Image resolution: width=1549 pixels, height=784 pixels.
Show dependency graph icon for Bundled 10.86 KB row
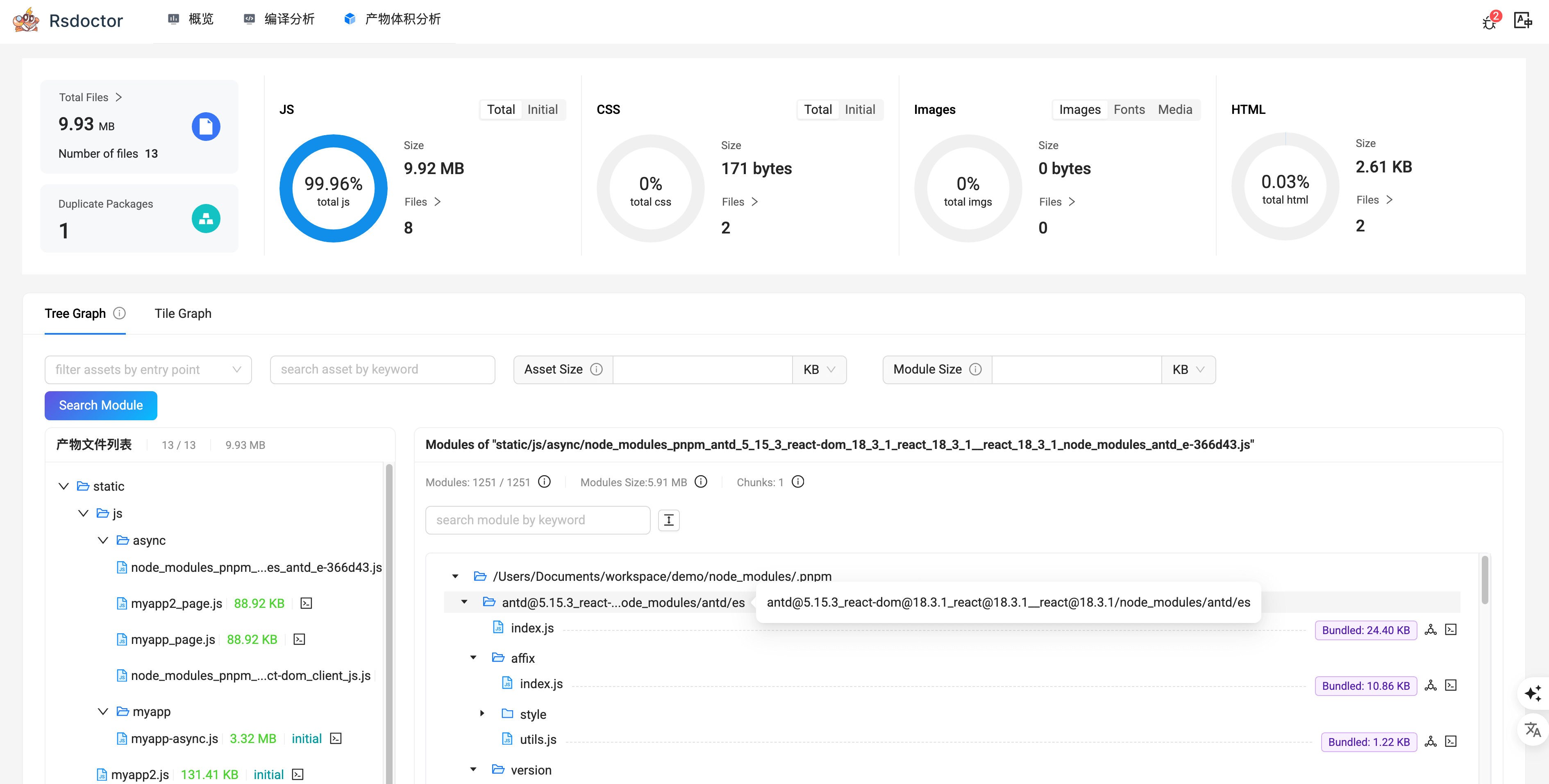point(1431,685)
